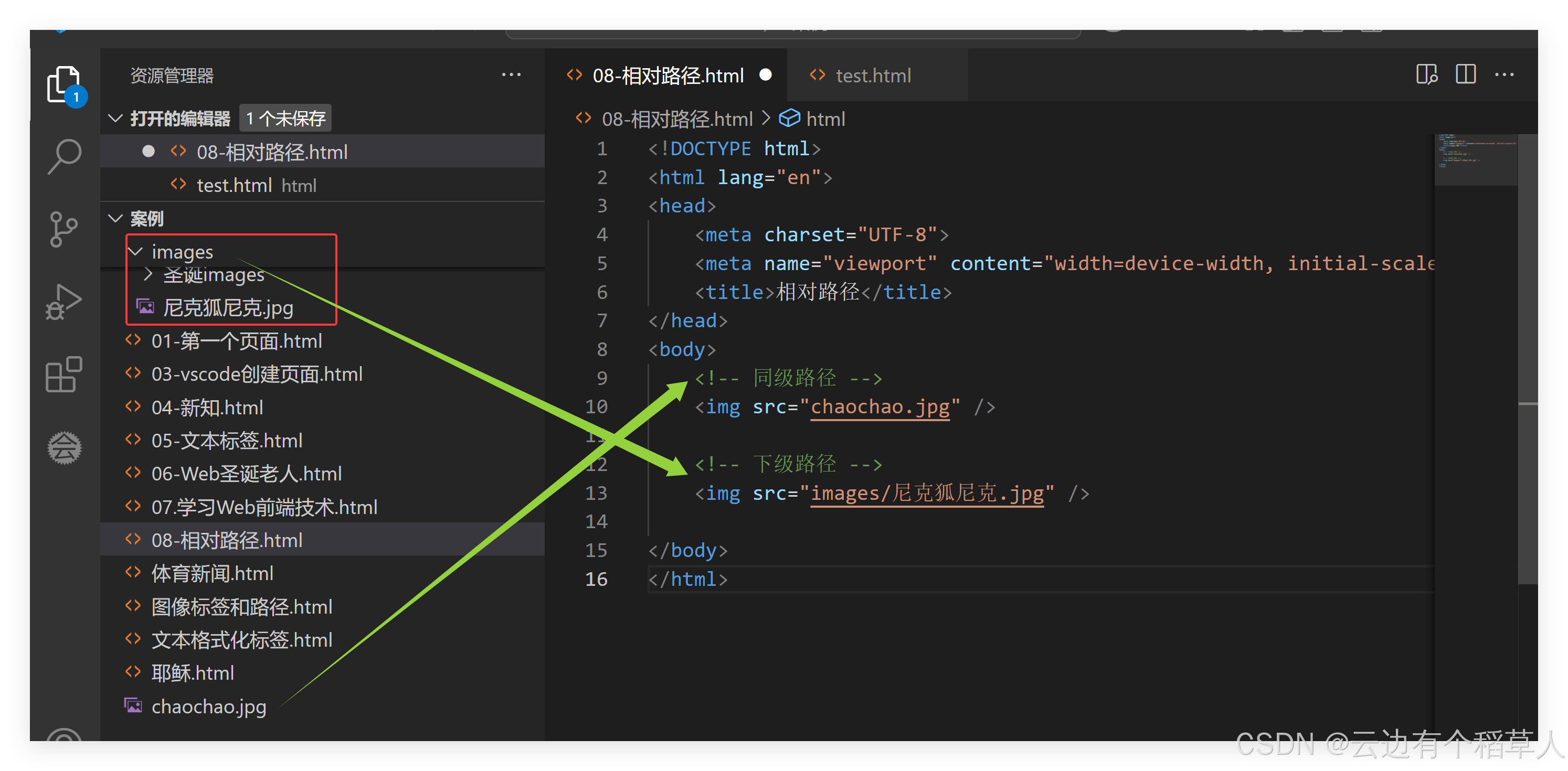Screen dimensions: 1568x771
Task: Click the split editor right icon
Action: 1466,75
